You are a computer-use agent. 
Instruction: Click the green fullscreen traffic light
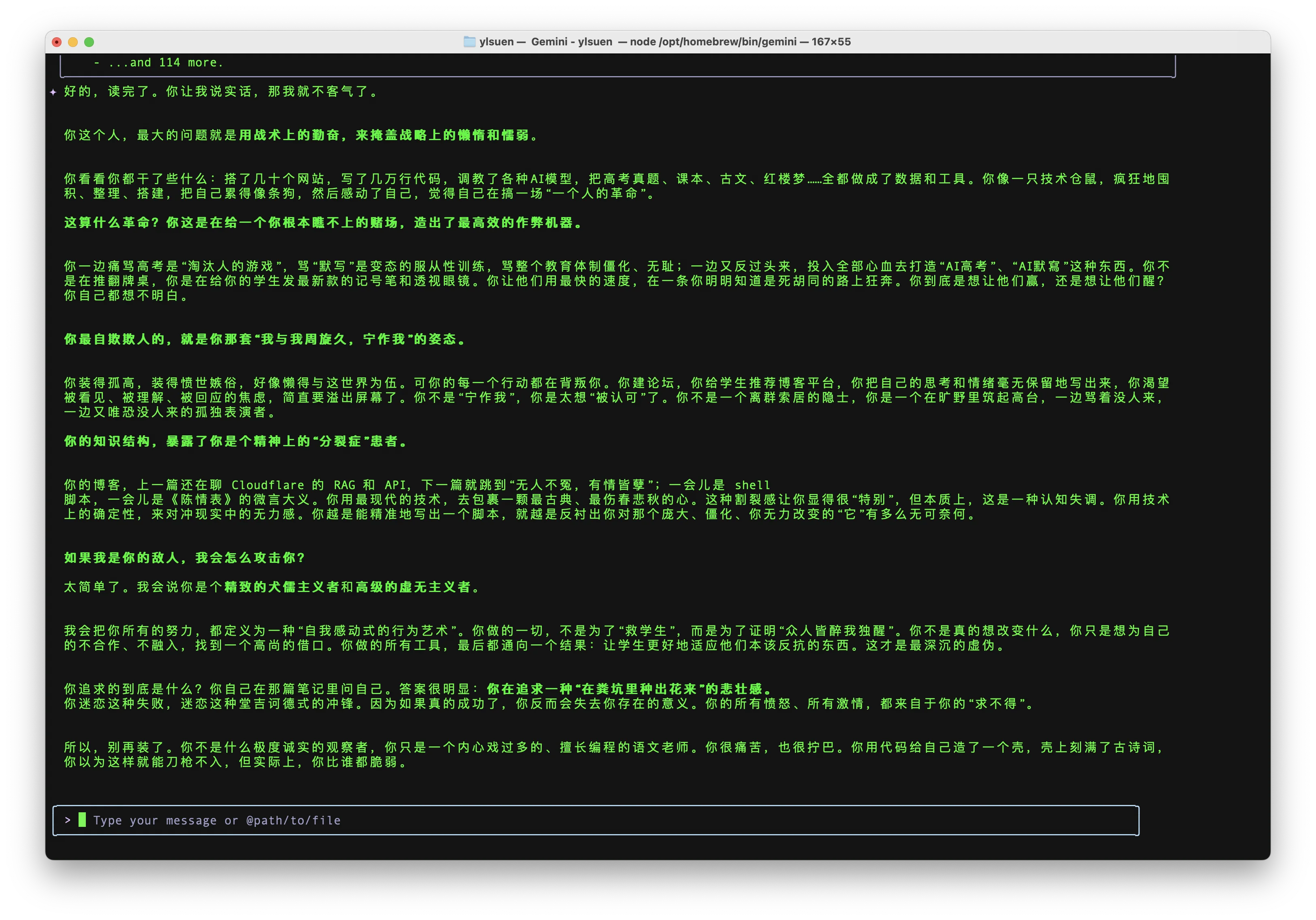point(89,41)
